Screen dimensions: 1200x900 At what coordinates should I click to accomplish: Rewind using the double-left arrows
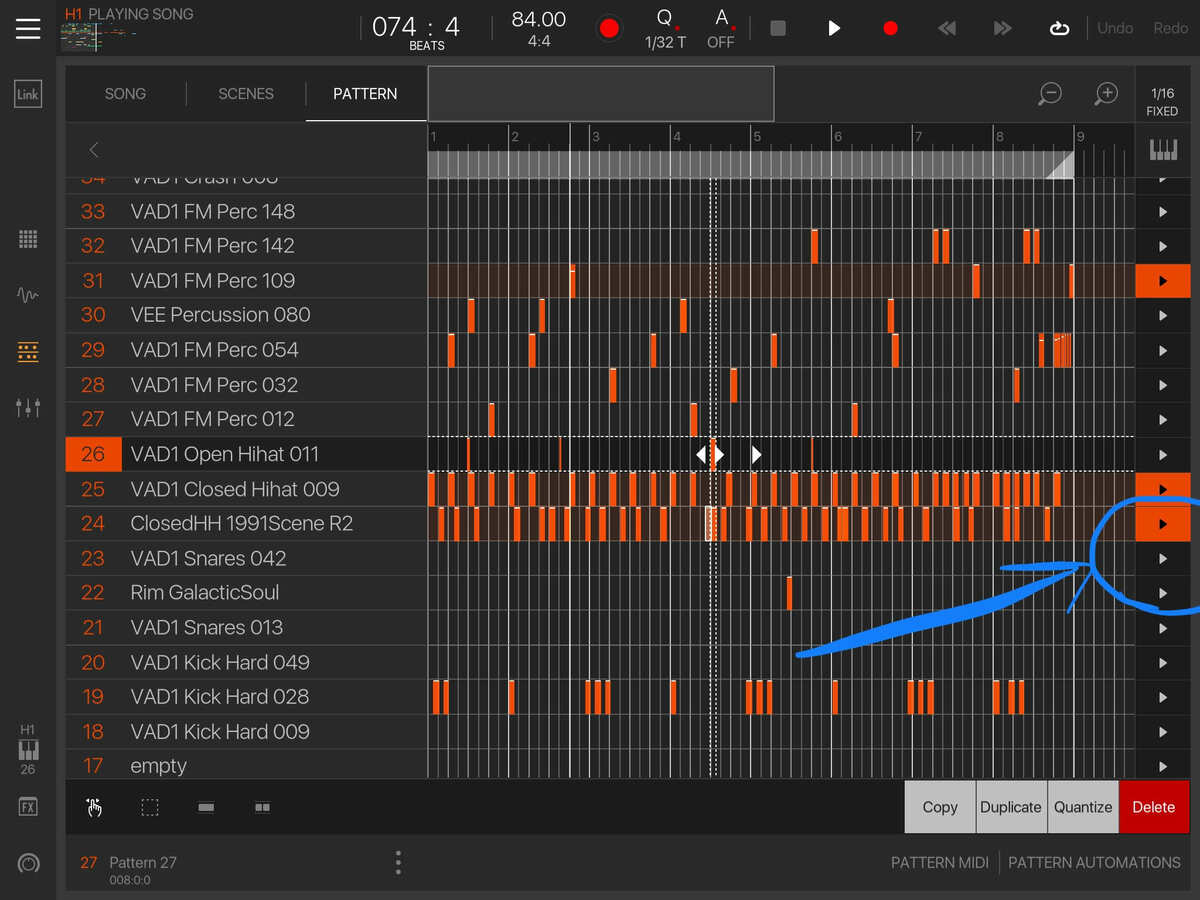[x=946, y=28]
